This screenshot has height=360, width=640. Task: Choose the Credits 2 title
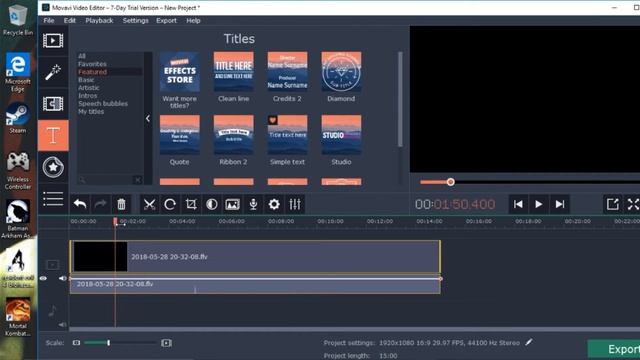click(x=287, y=71)
